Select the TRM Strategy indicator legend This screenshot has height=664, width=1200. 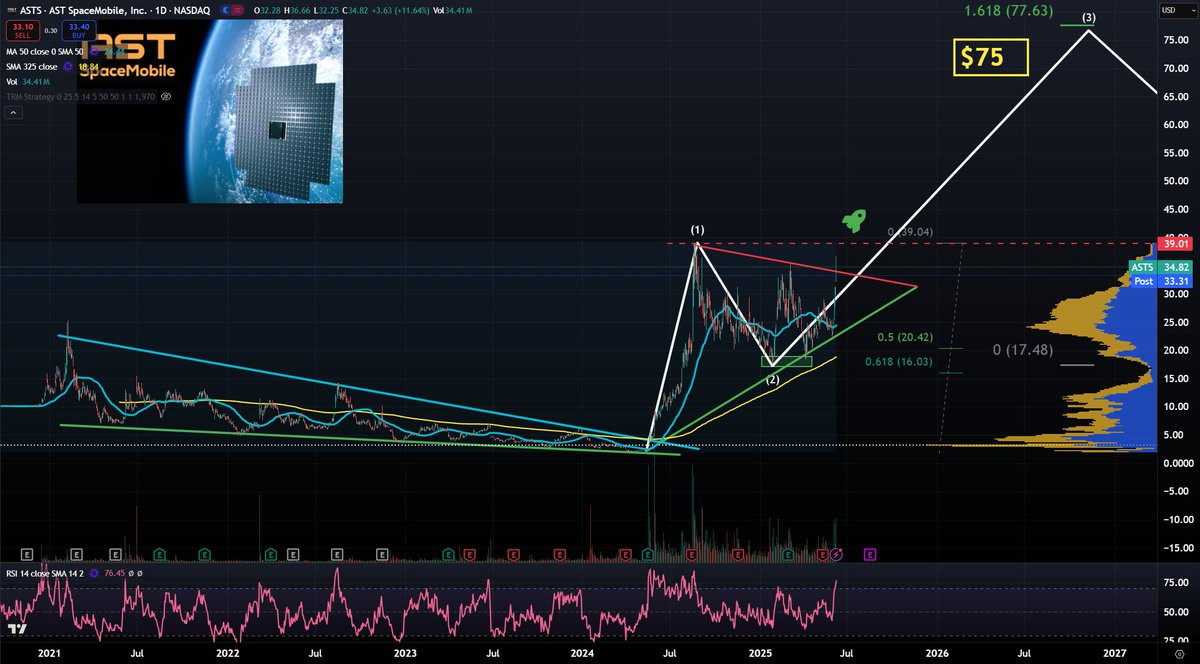tap(79, 97)
